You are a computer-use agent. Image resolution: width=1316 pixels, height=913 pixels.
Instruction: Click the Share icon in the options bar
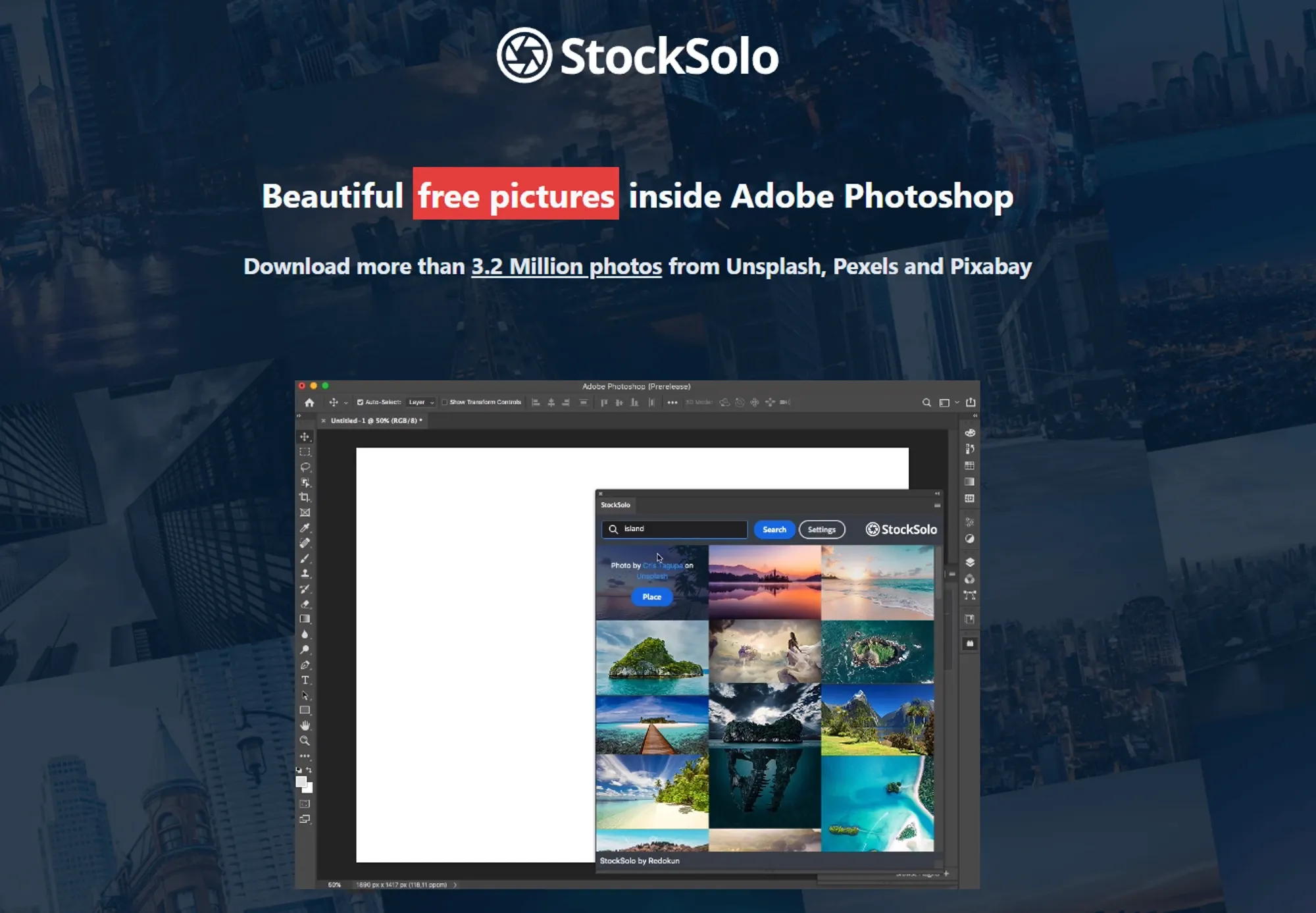pyautogui.click(x=971, y=402)
